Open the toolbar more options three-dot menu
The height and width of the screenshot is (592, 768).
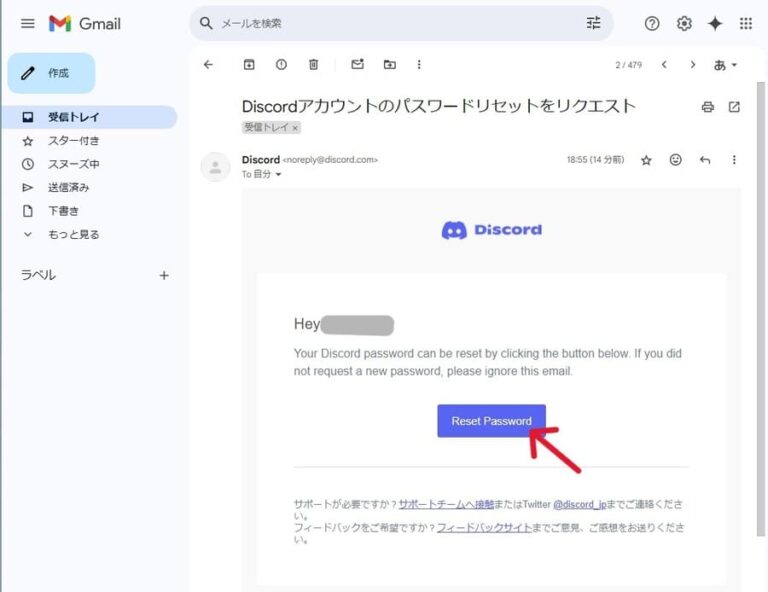click(419, 65)
